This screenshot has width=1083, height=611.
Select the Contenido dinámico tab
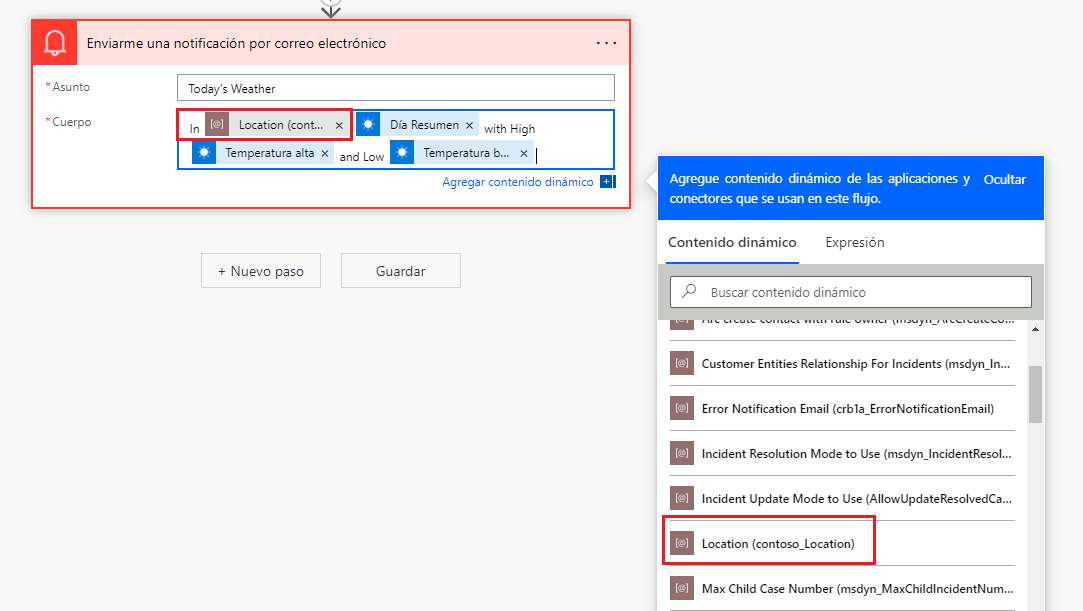coord(732,242)
